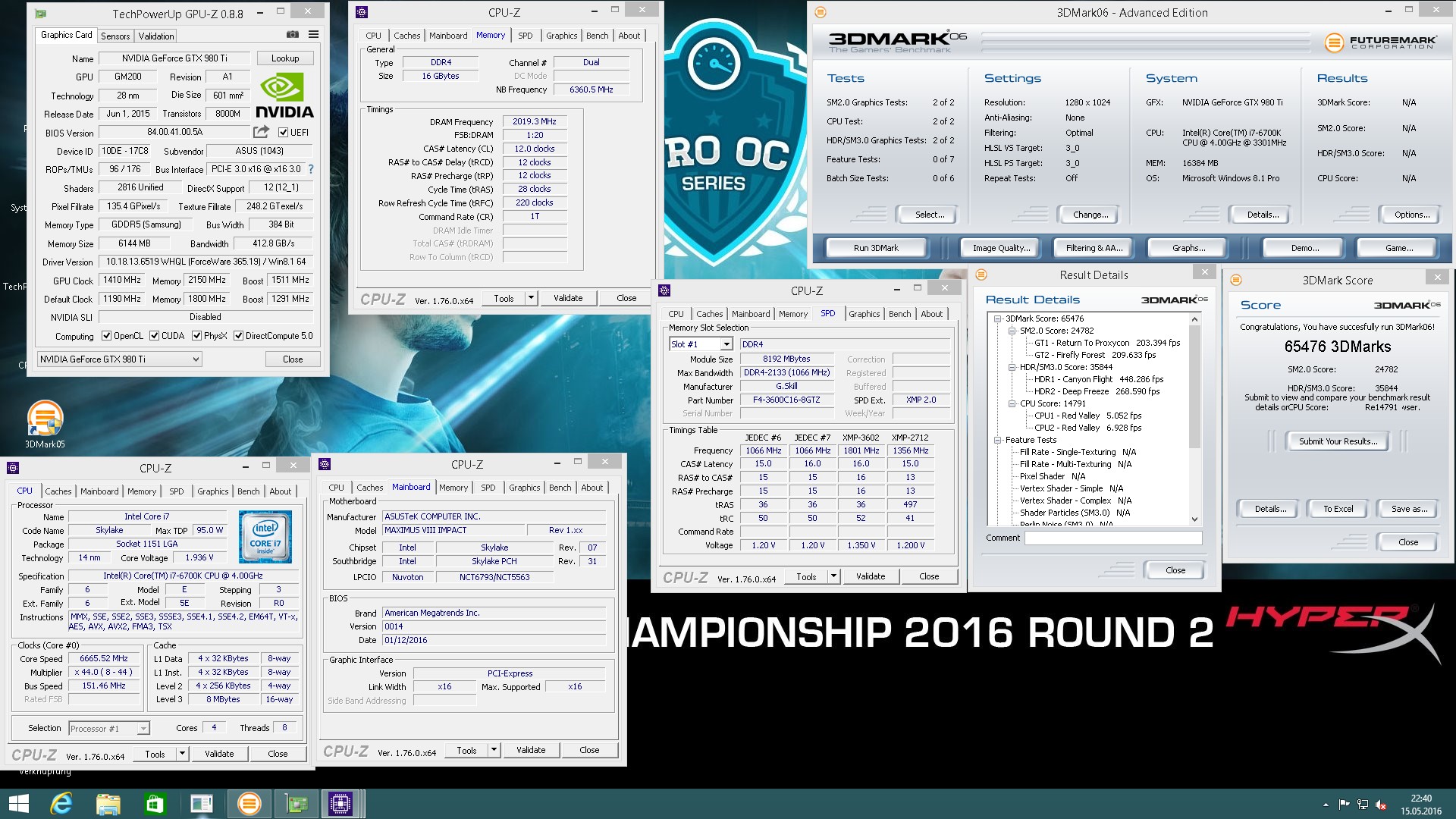
Task: Click the Image Quality... button
Action: click(1001, 248)
